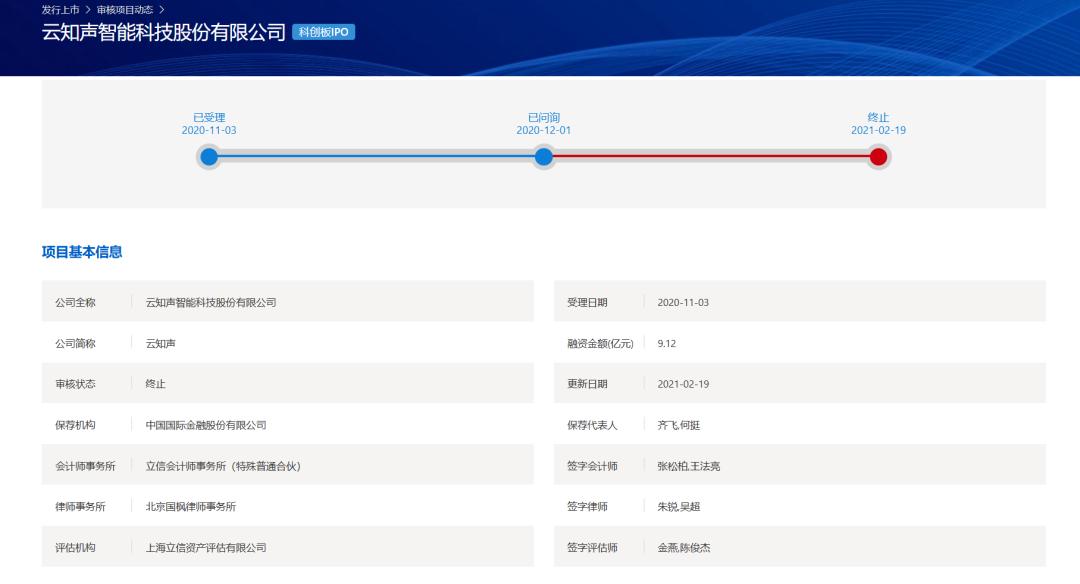Select signing appraisers 金燕,陈俊杰

[x=684, y=548]
